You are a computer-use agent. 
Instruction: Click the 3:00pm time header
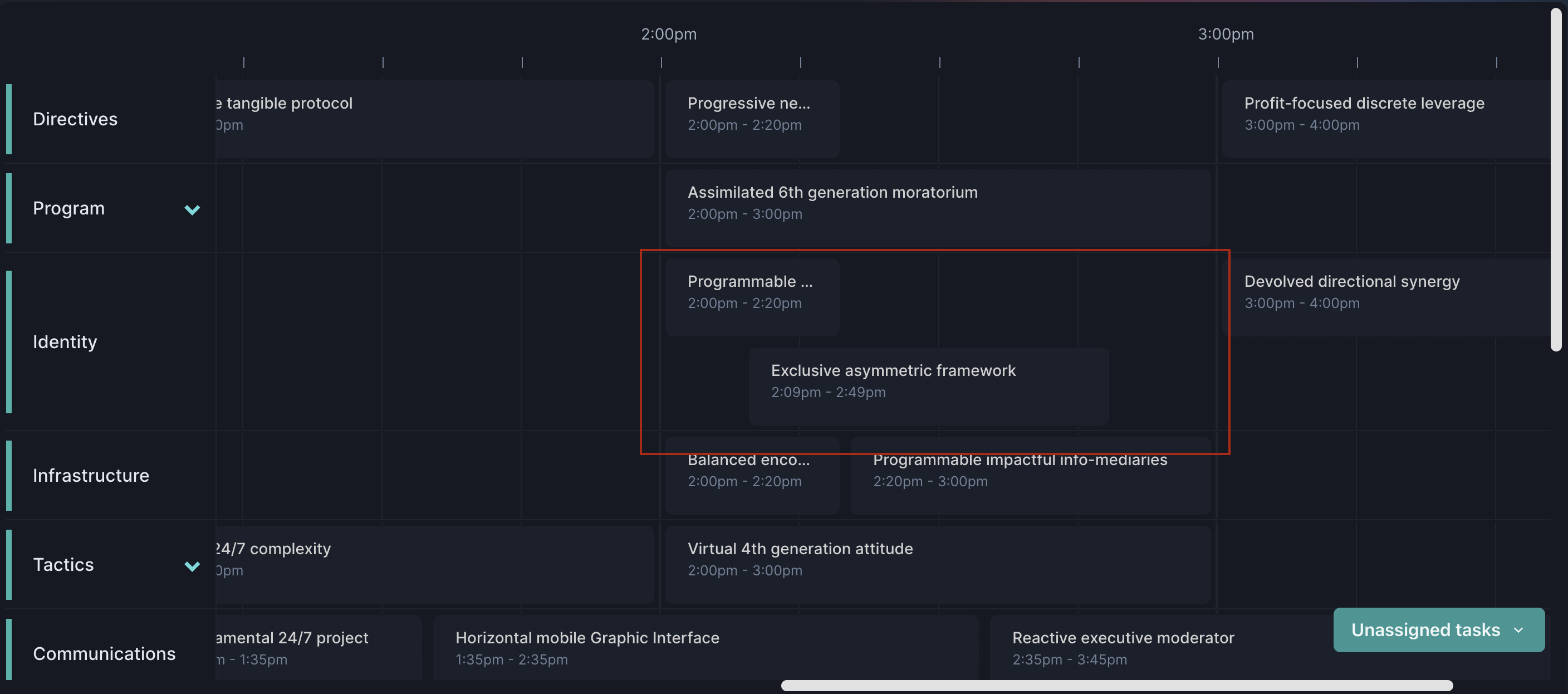pos(1226,34)
